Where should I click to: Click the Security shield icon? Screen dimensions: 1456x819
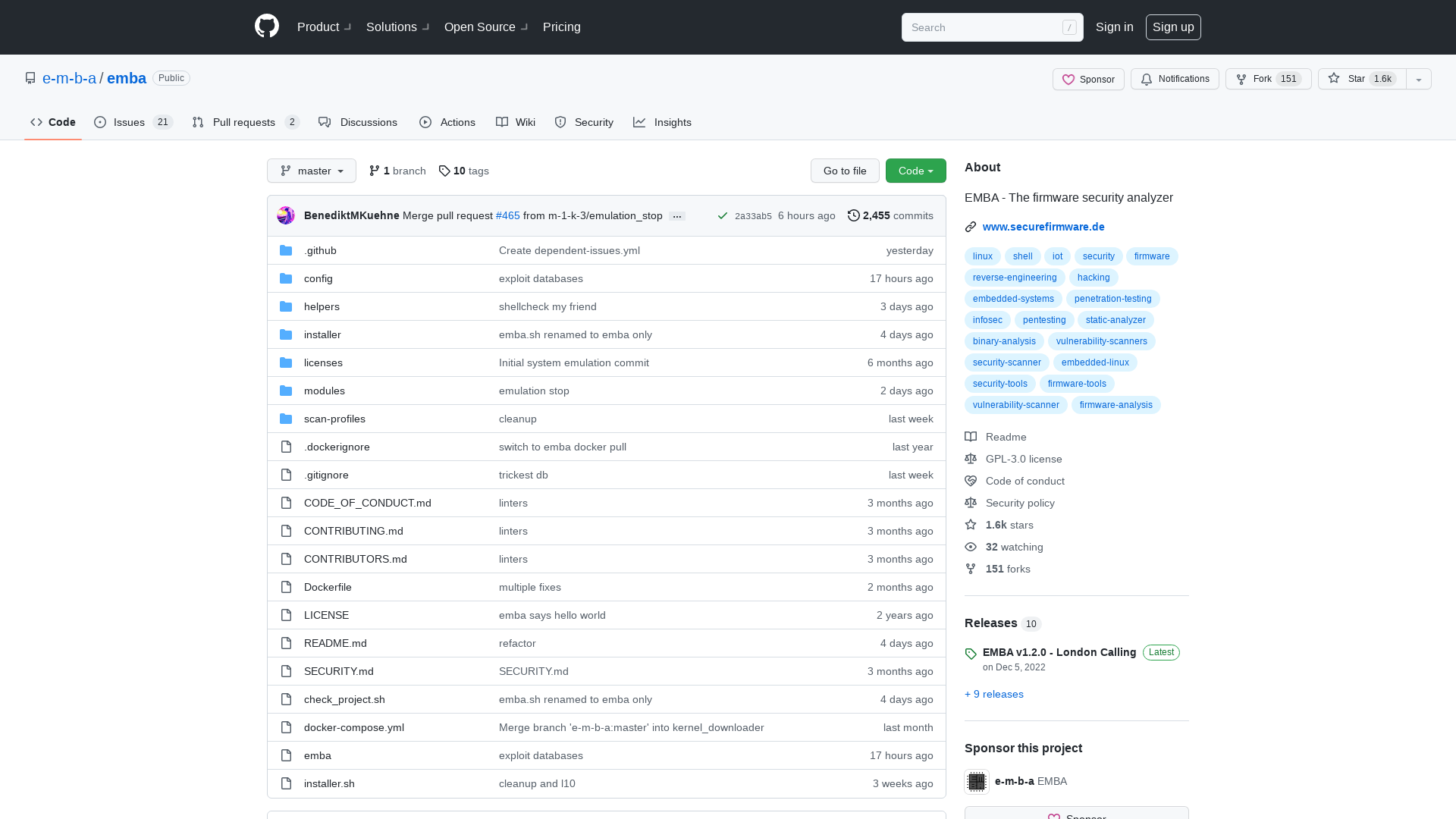(560, 122)
